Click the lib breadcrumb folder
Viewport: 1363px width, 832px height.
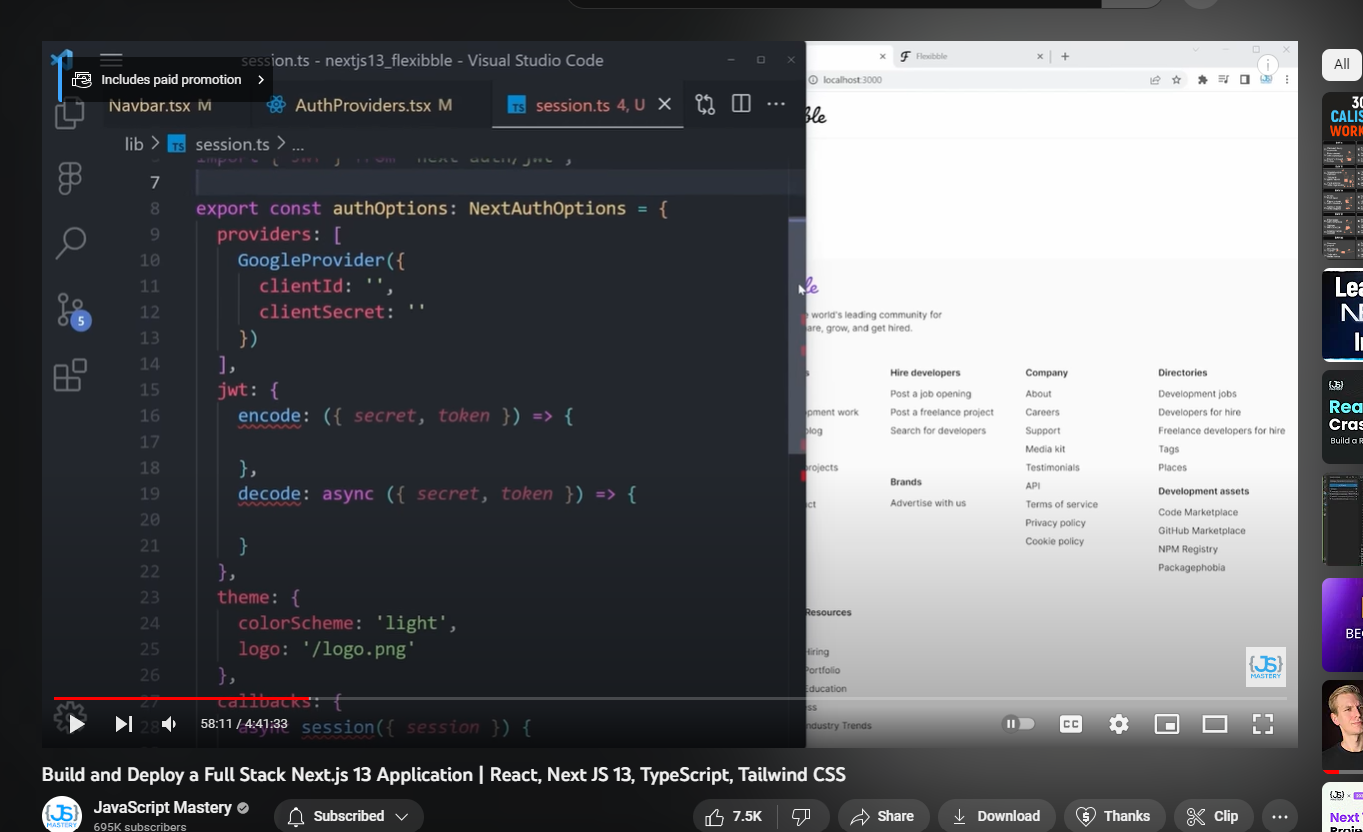coord(134,144)
